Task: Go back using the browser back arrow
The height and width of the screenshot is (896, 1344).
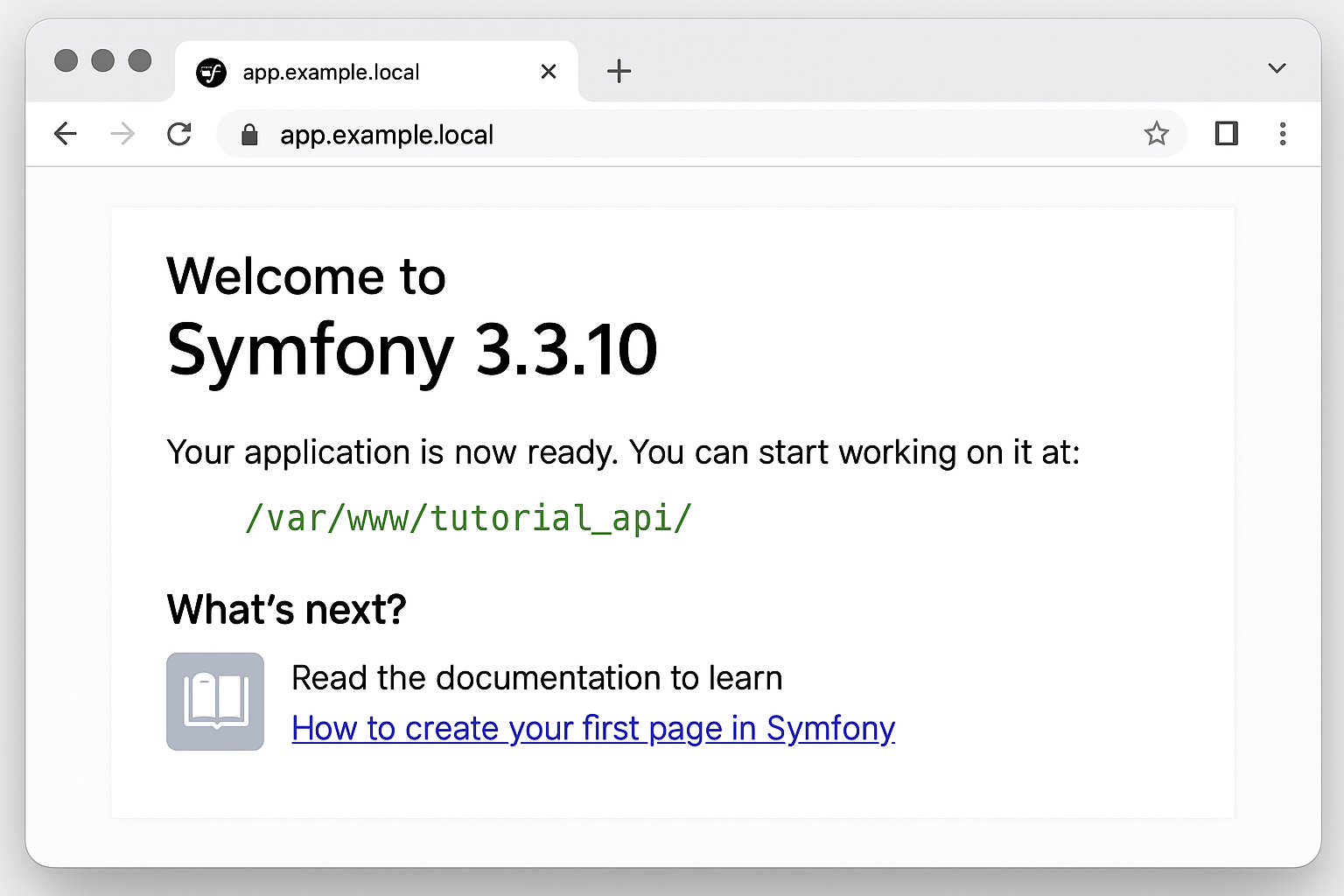Action: click(66, 134)
